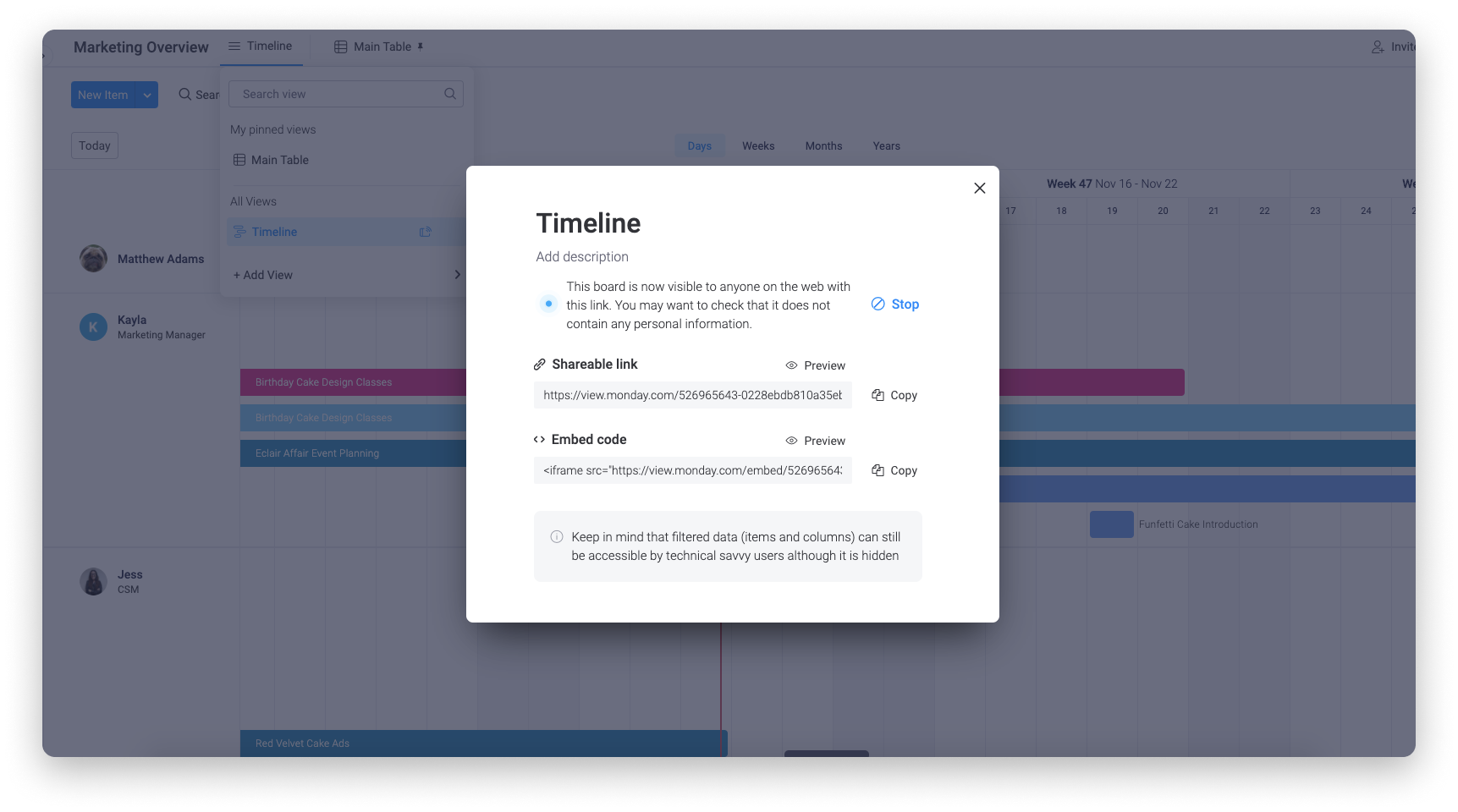Click + Add View menu item
1458x812 pixels.
click(x=263, y=275)
